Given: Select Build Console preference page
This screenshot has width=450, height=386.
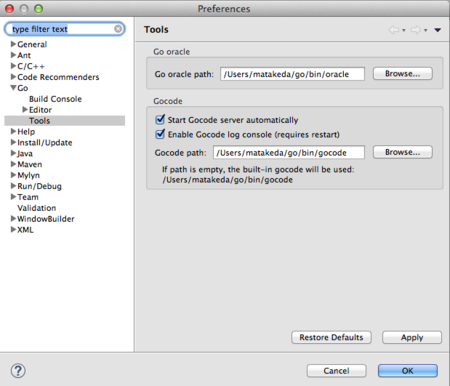Looking at the screenshot, I should point(55,99).
